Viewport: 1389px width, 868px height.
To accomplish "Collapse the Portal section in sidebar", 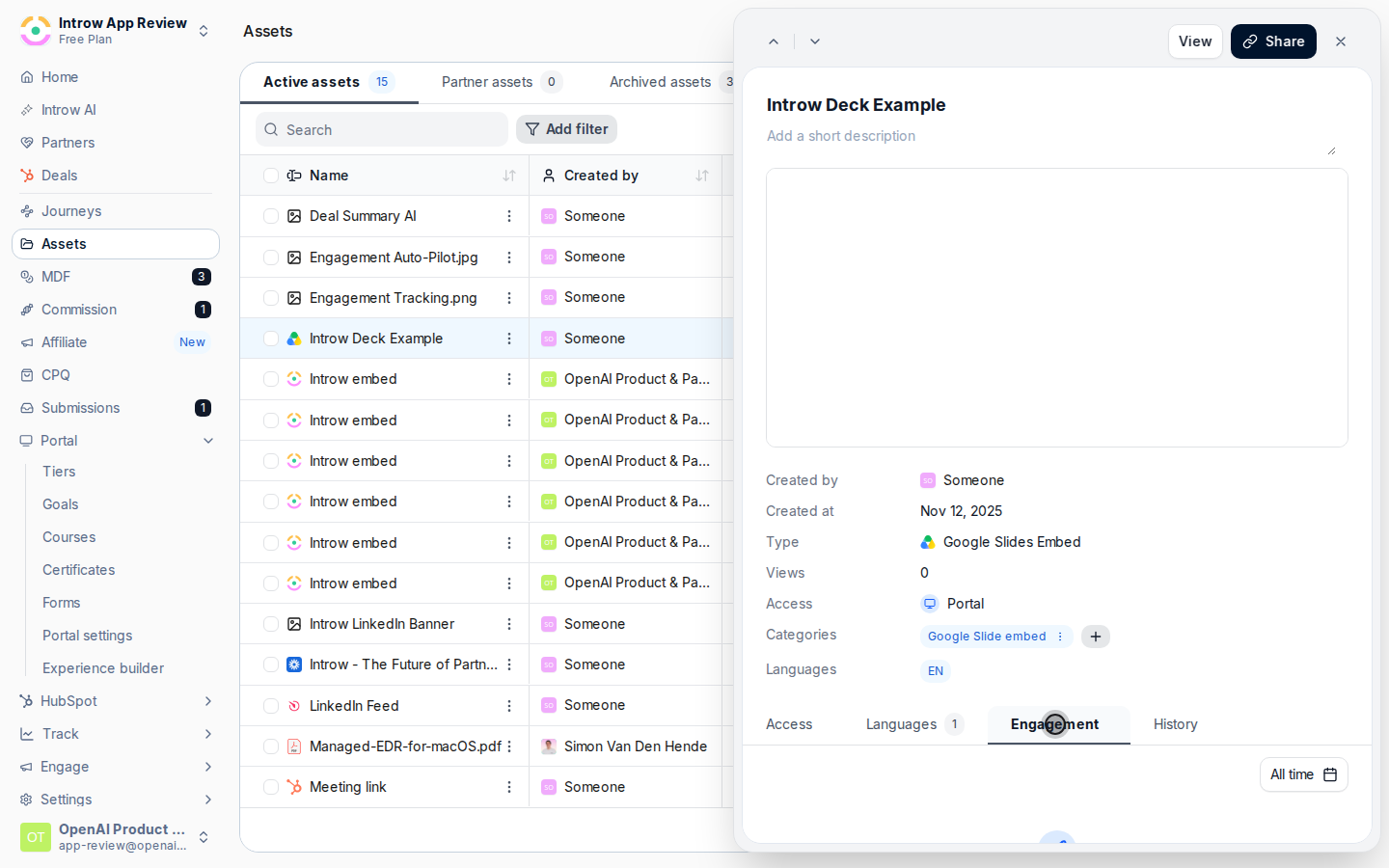I will [208, 441].
